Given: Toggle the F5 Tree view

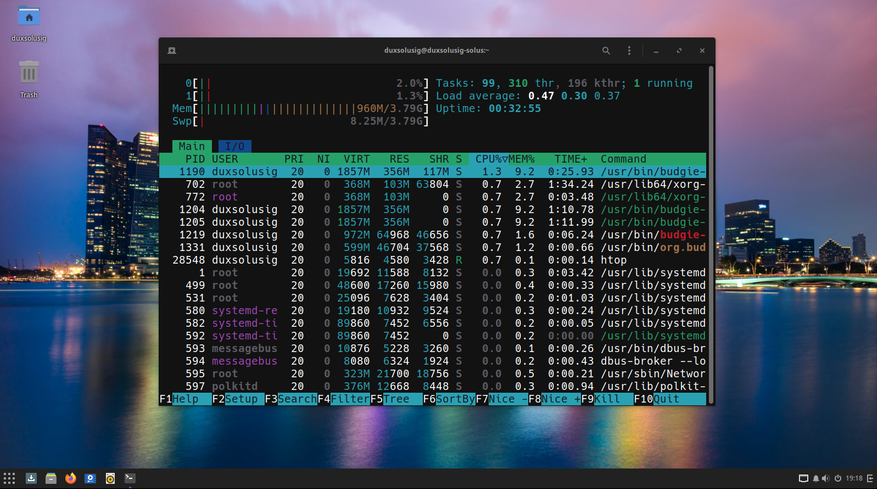Looking at the screenshot, I should point(397,399).
